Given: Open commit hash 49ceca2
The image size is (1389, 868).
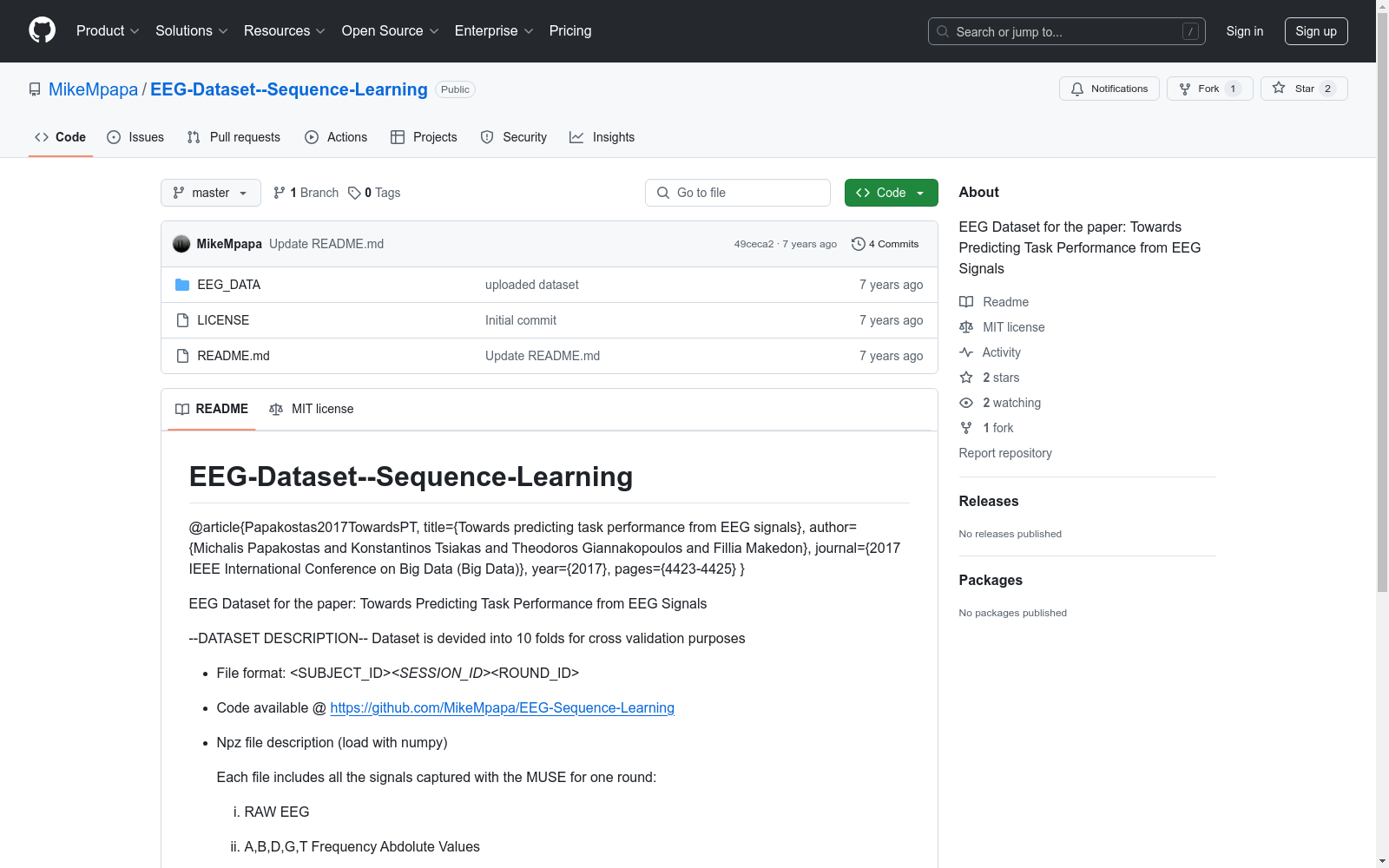Looking at the screenshot, I should [x=754, y=244].
